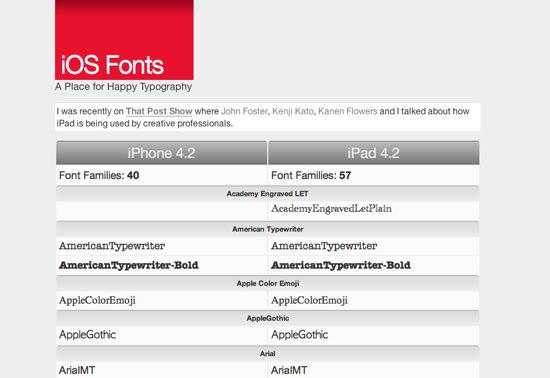This screenshot has width=550, height=378.
Task: Select ArialMT in iPad column
Action: click(x=289, y=370)
